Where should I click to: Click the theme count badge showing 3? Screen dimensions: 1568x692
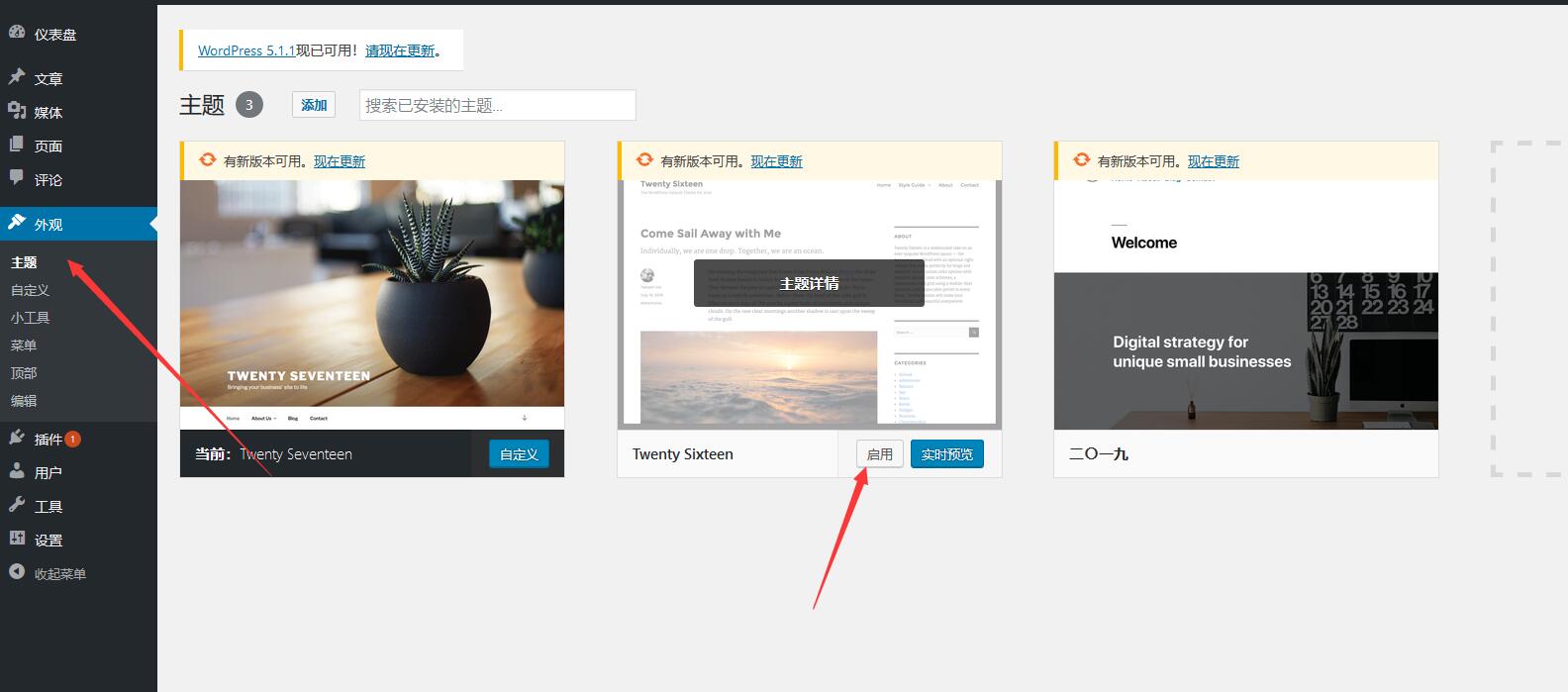click(249, 104)
